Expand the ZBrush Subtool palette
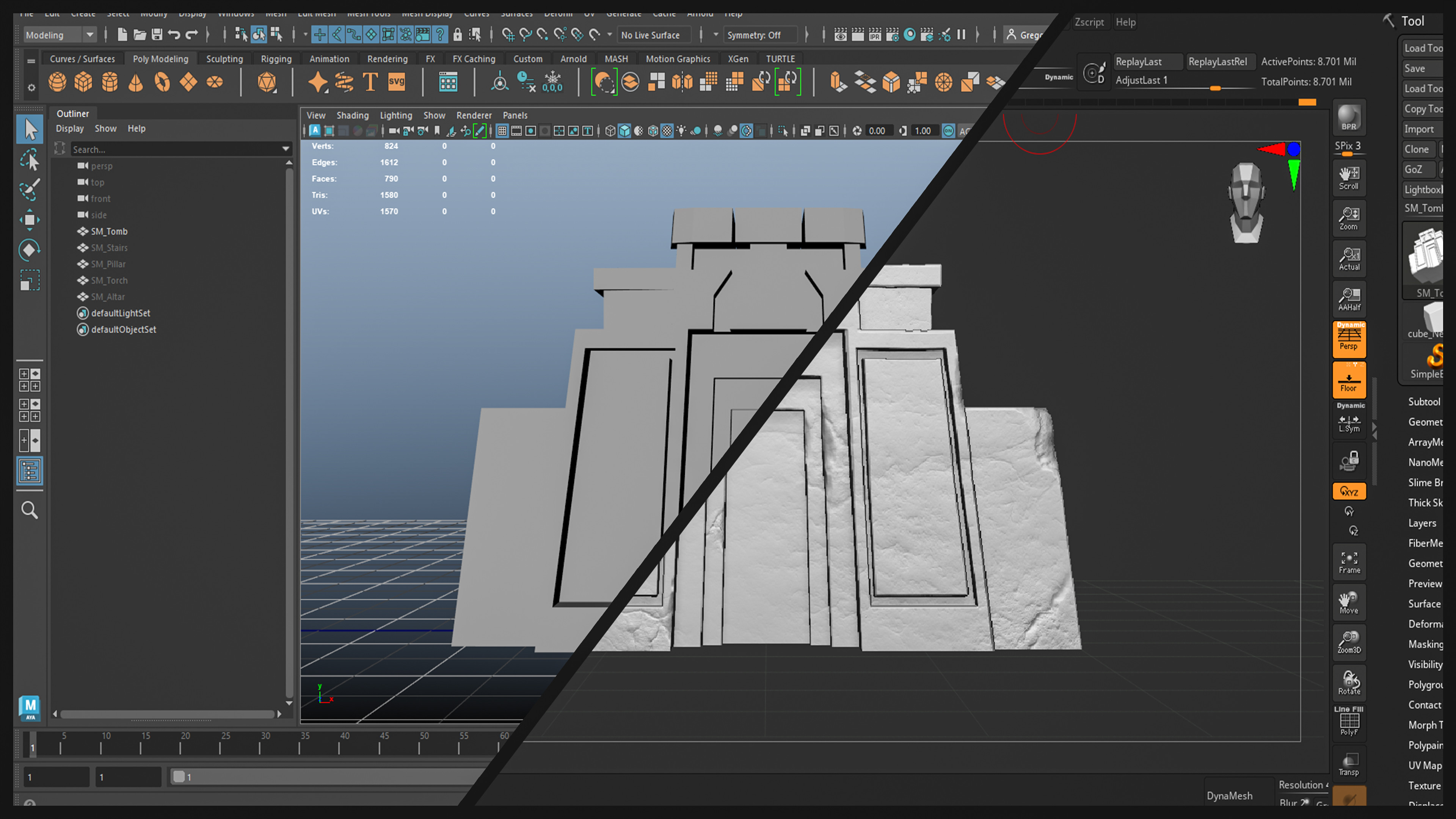Viewport: 1456px width, 819px height. click(1424, 401)
